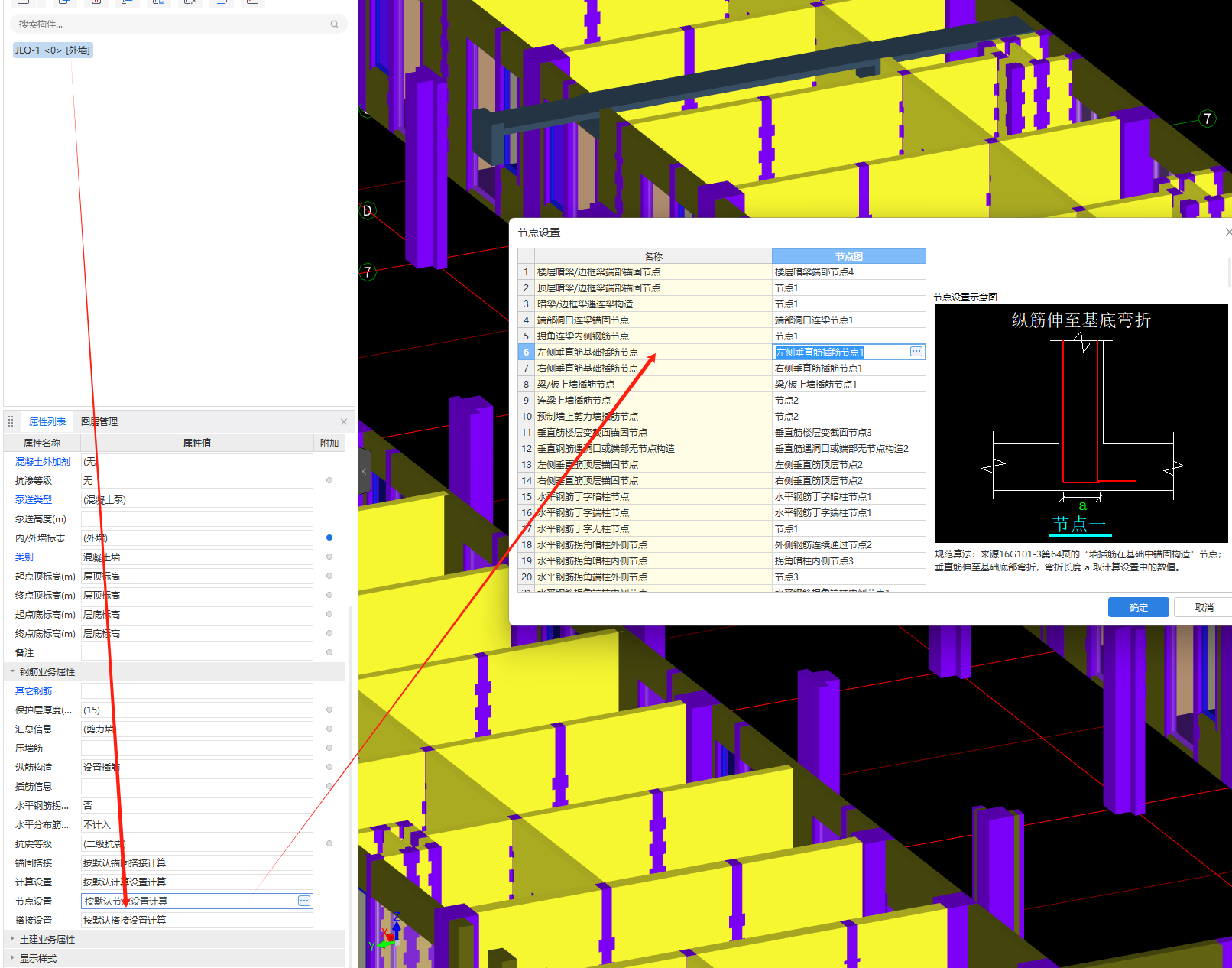The height and width of the screenshot is (968, 1232).
Task: Click cell 拐角暗柱内侧节点3
Action: 848,560
